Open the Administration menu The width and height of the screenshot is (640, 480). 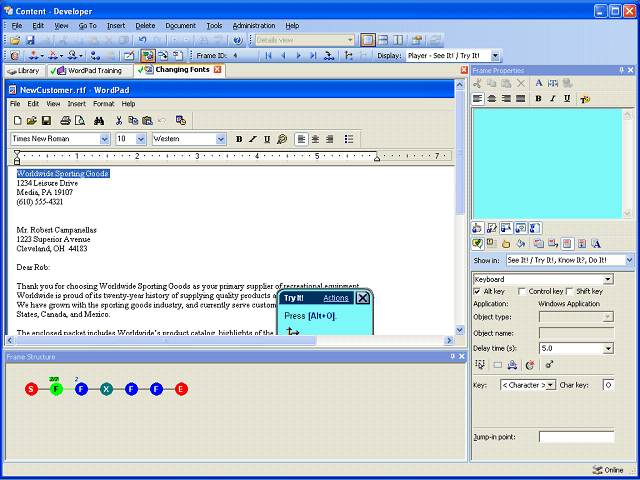point(254,26)
